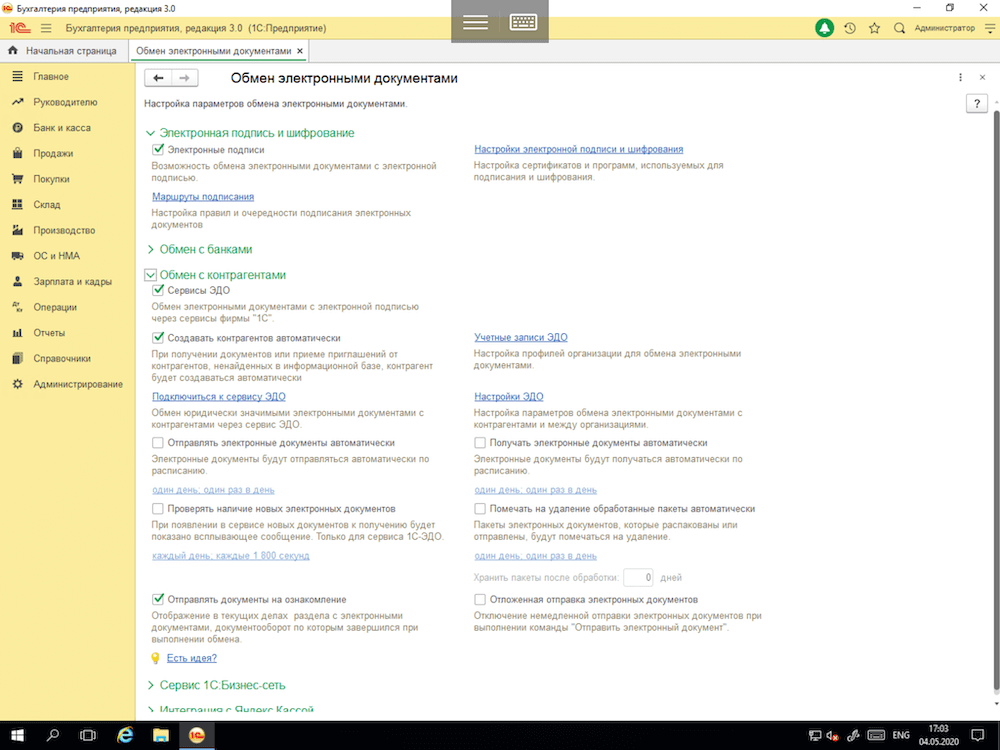
Task: Enable Отложенная отправка электронных документов
Action: pyautogui.click(x=480, y=599)
